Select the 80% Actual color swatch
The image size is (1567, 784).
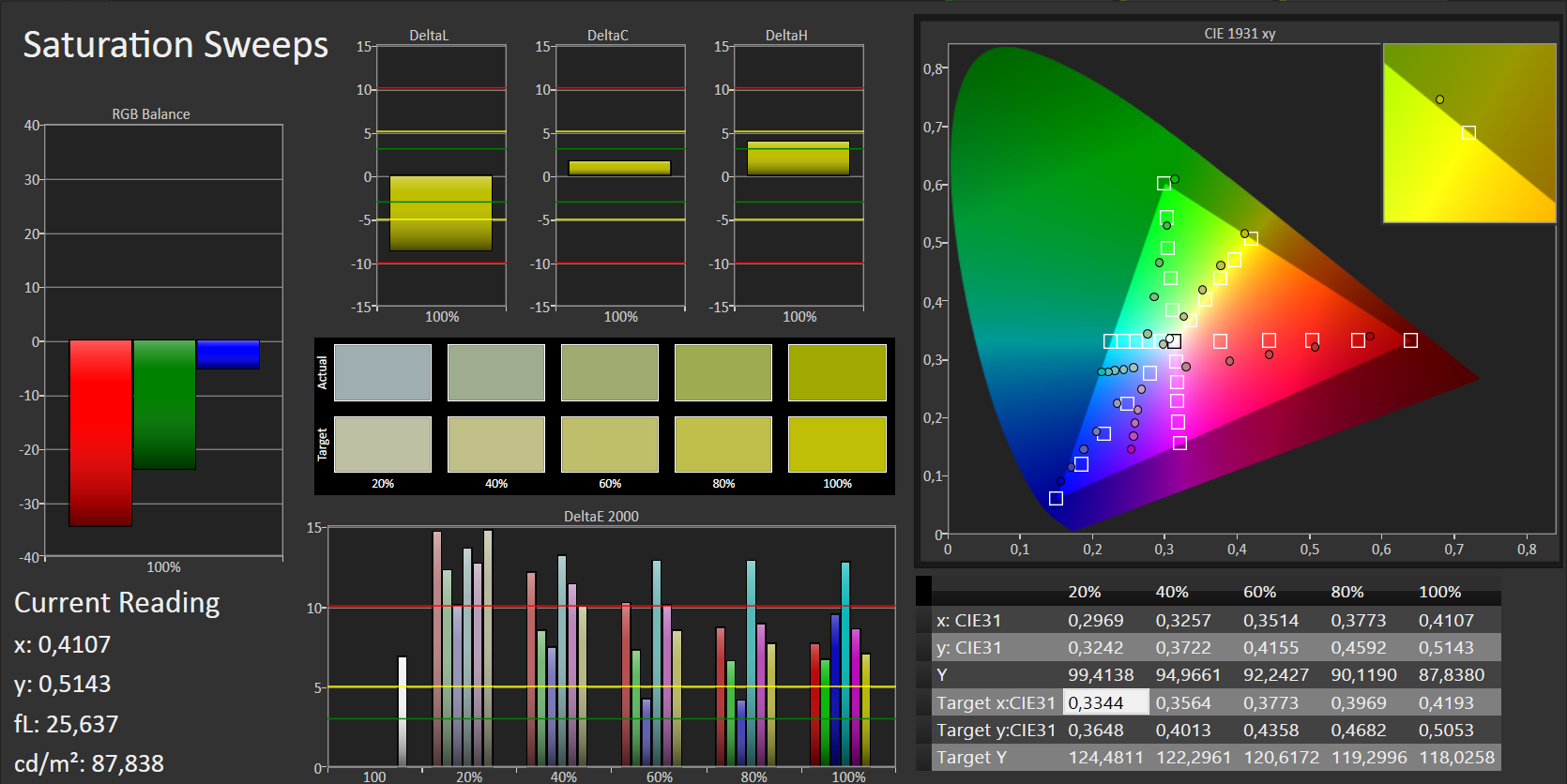click(x=723, y=372)
